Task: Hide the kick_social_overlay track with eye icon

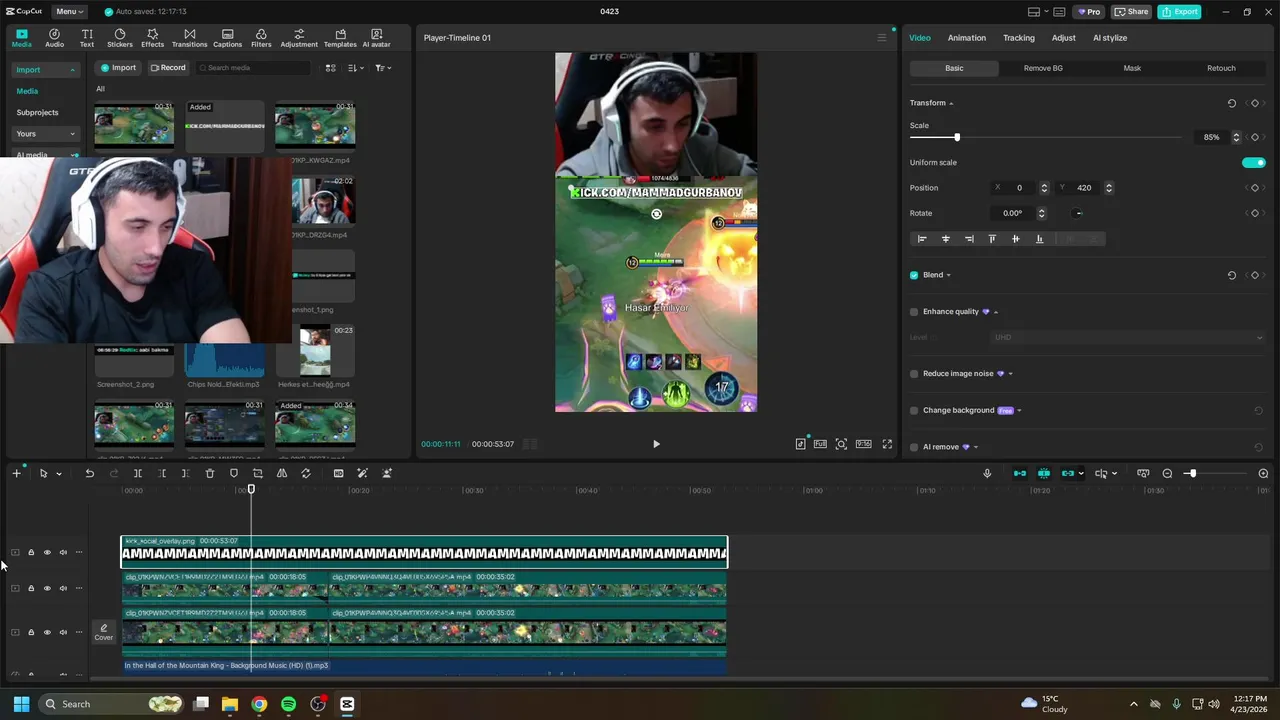Action: (x=47, y=552)
